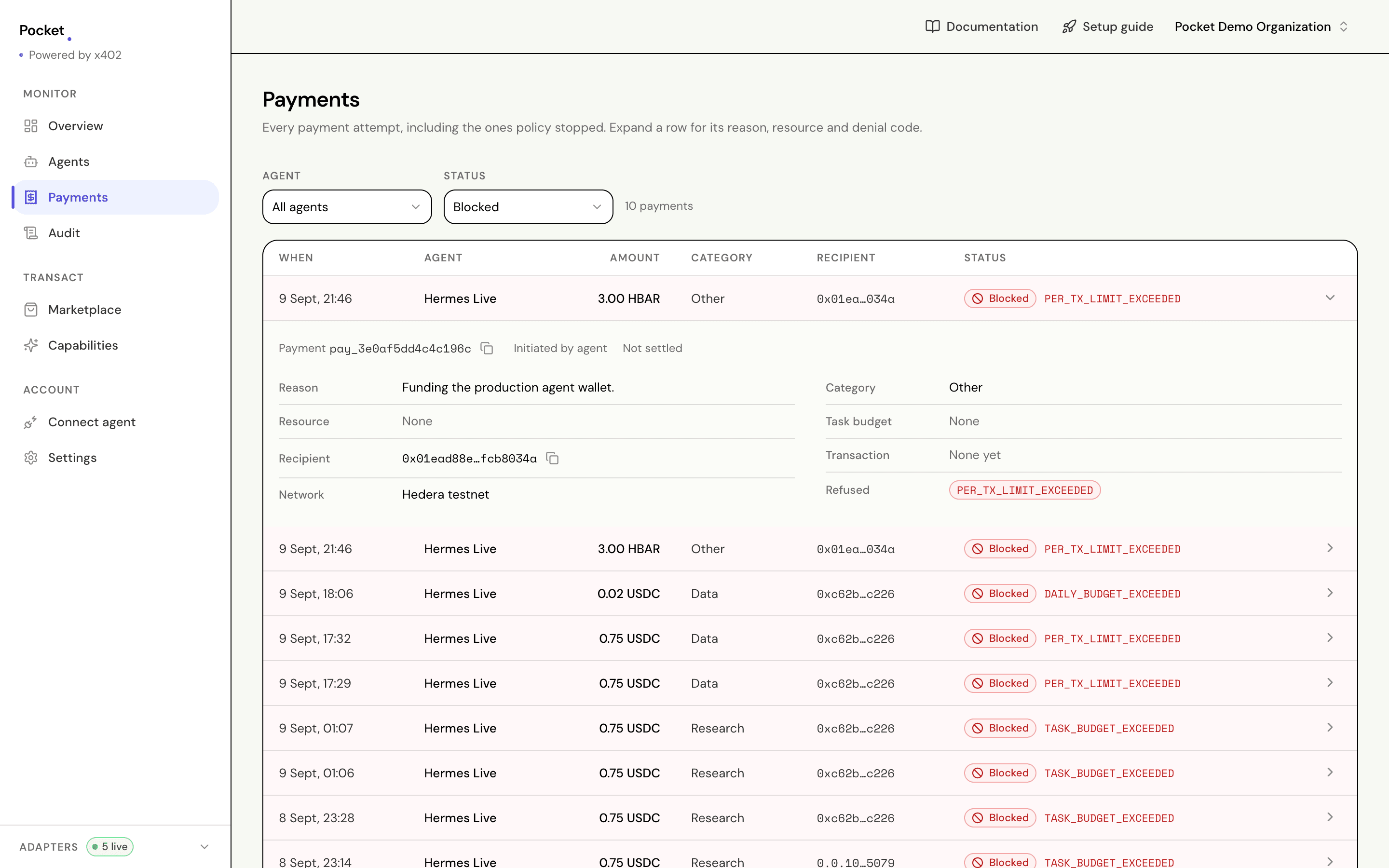Open the Blocked status filter dropdown
1389x868 pixels.
click(x=528, y=207)
